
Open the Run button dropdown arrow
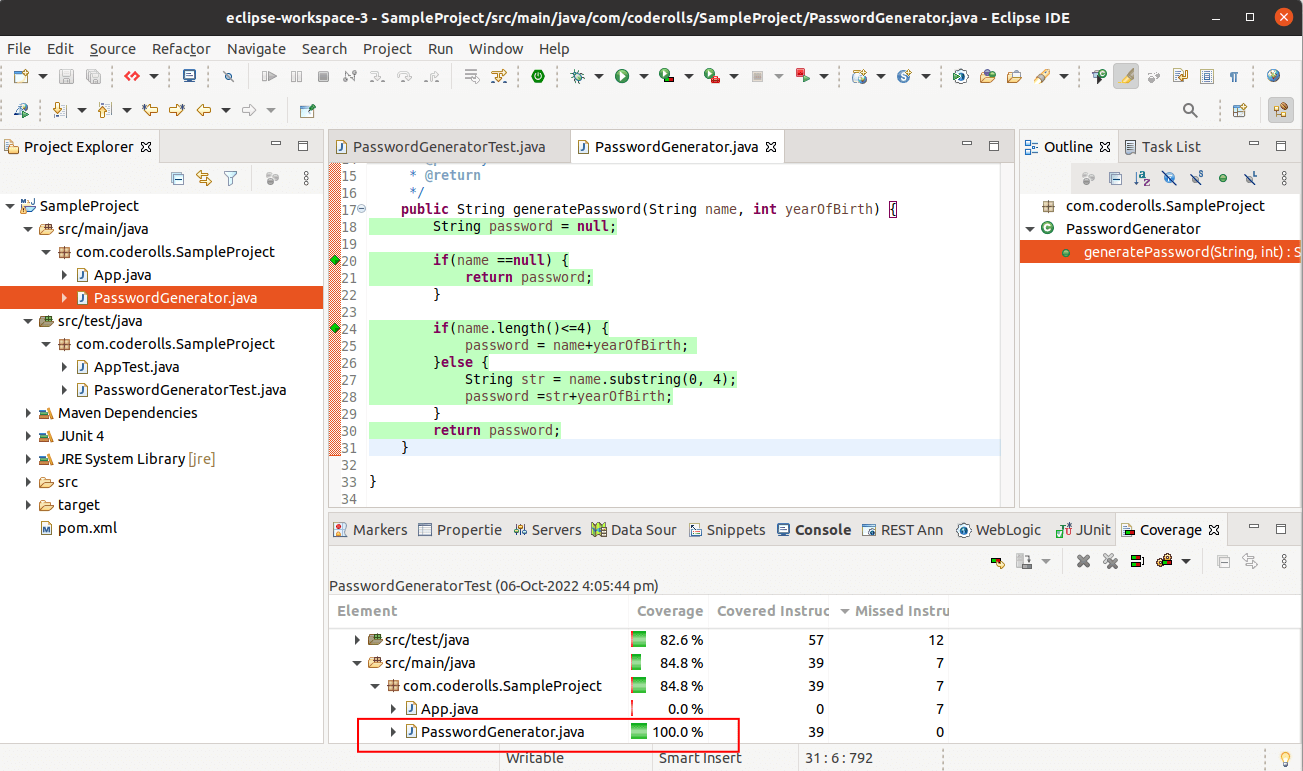point(643,76)
